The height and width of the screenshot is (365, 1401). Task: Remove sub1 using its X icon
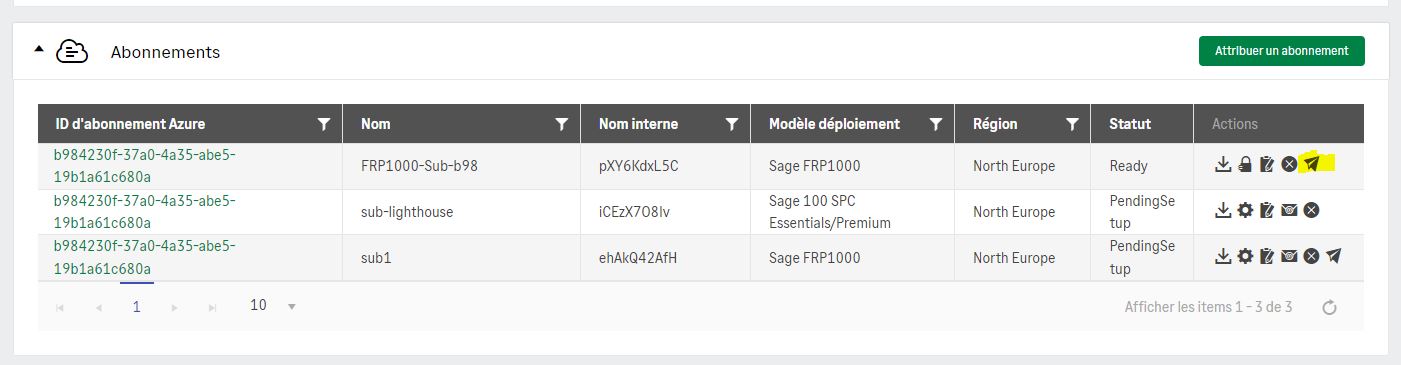tap(1311, 256)
